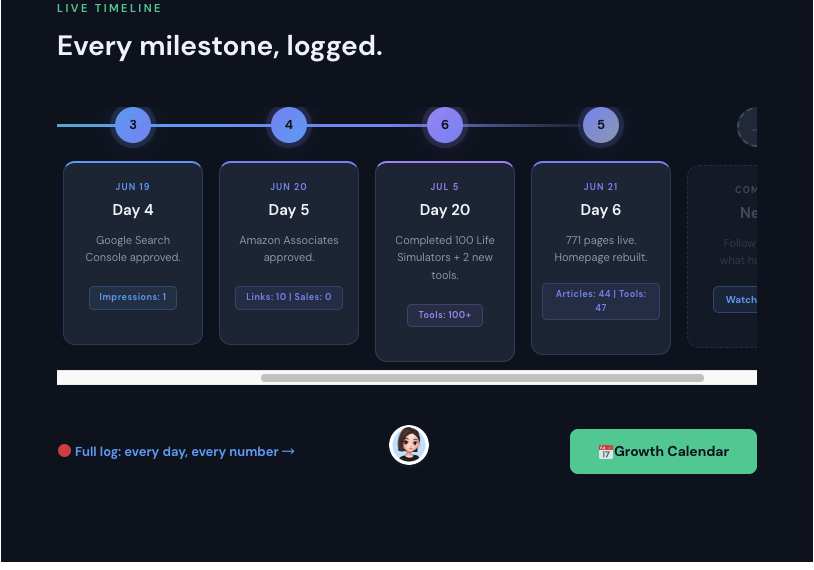The height and width of the screenshot is (570, 814).
Task: Click the dashed upcoming timeline node
Action: [x=748, y=127]
